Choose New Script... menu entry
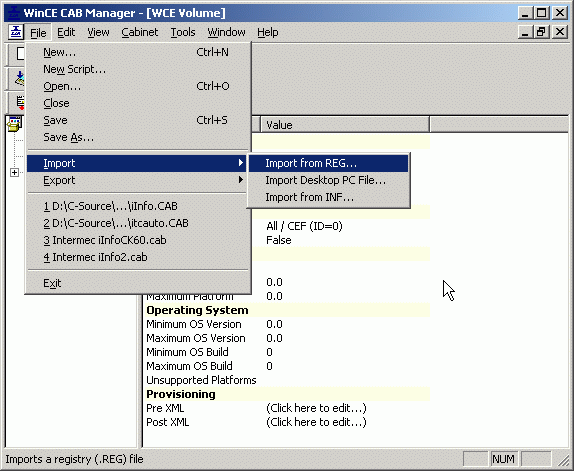 [x=138, y=69]
